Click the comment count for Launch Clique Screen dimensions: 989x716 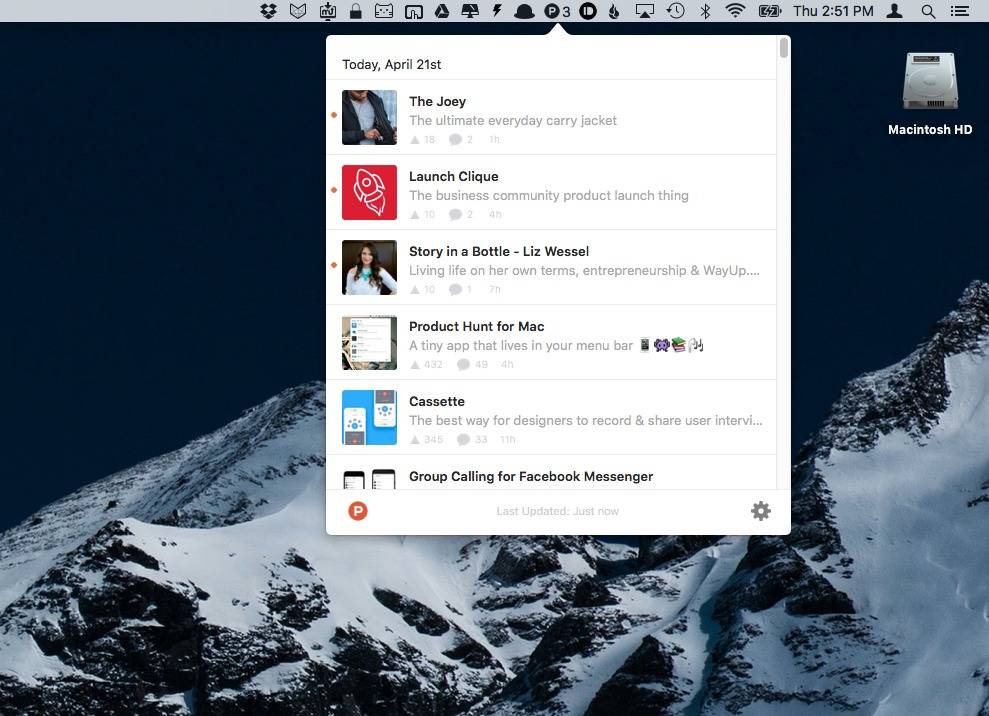[x=460, y=214]
